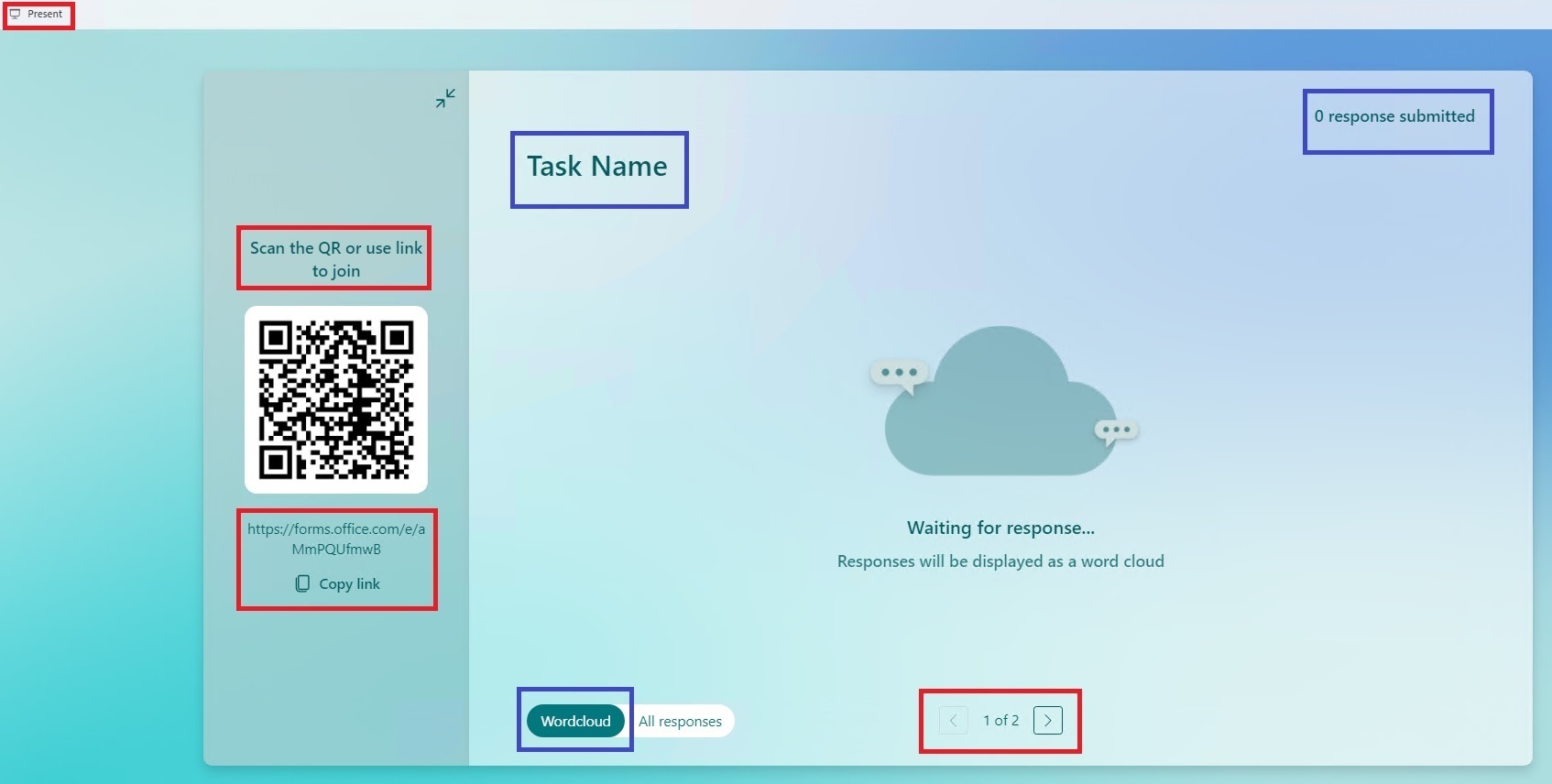
Task: Copy the form link
Action: 337,583
